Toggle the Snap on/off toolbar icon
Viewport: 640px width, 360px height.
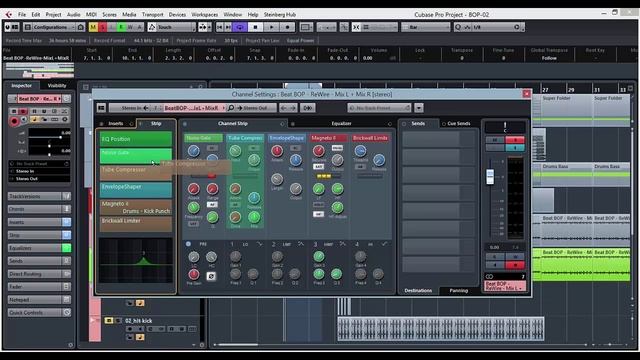tap(356, 27)
